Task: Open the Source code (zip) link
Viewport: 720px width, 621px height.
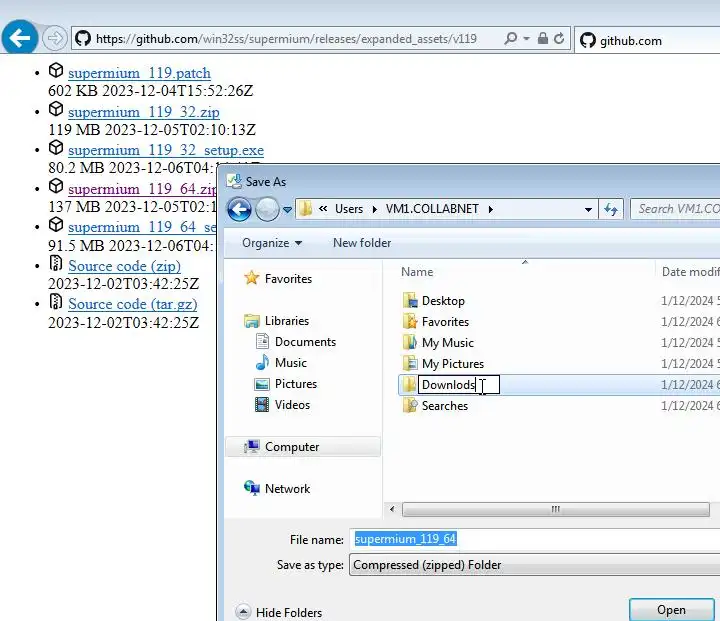Action: point(124,266)
